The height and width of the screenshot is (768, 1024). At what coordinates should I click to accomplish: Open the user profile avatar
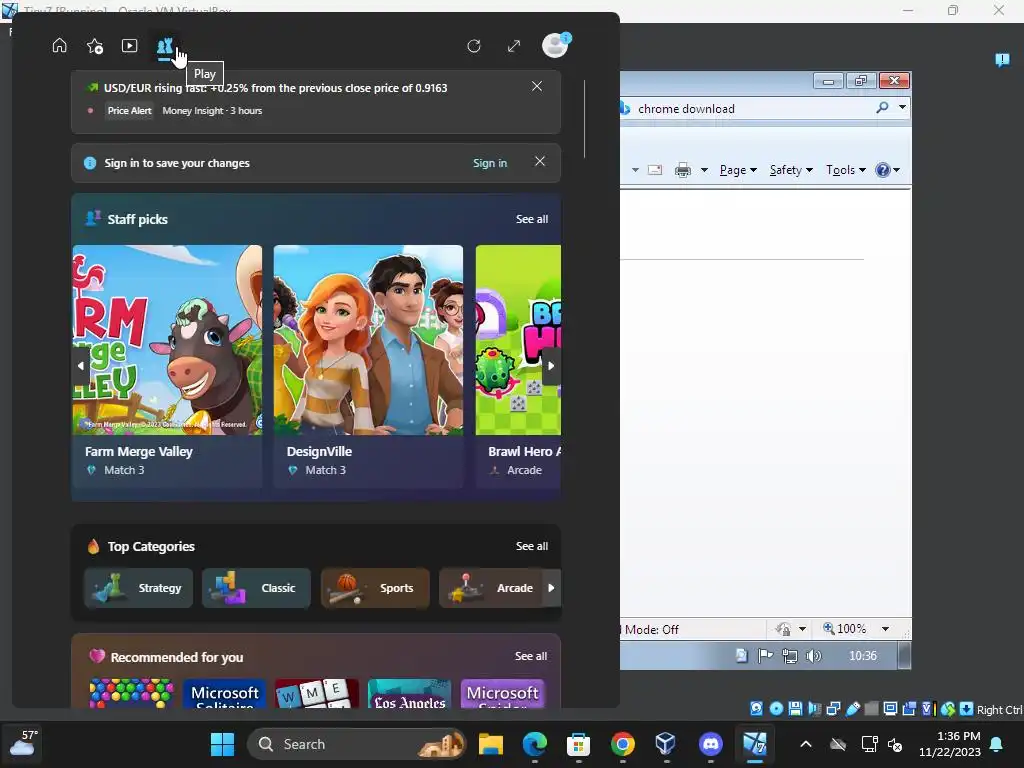pos(555,46)
